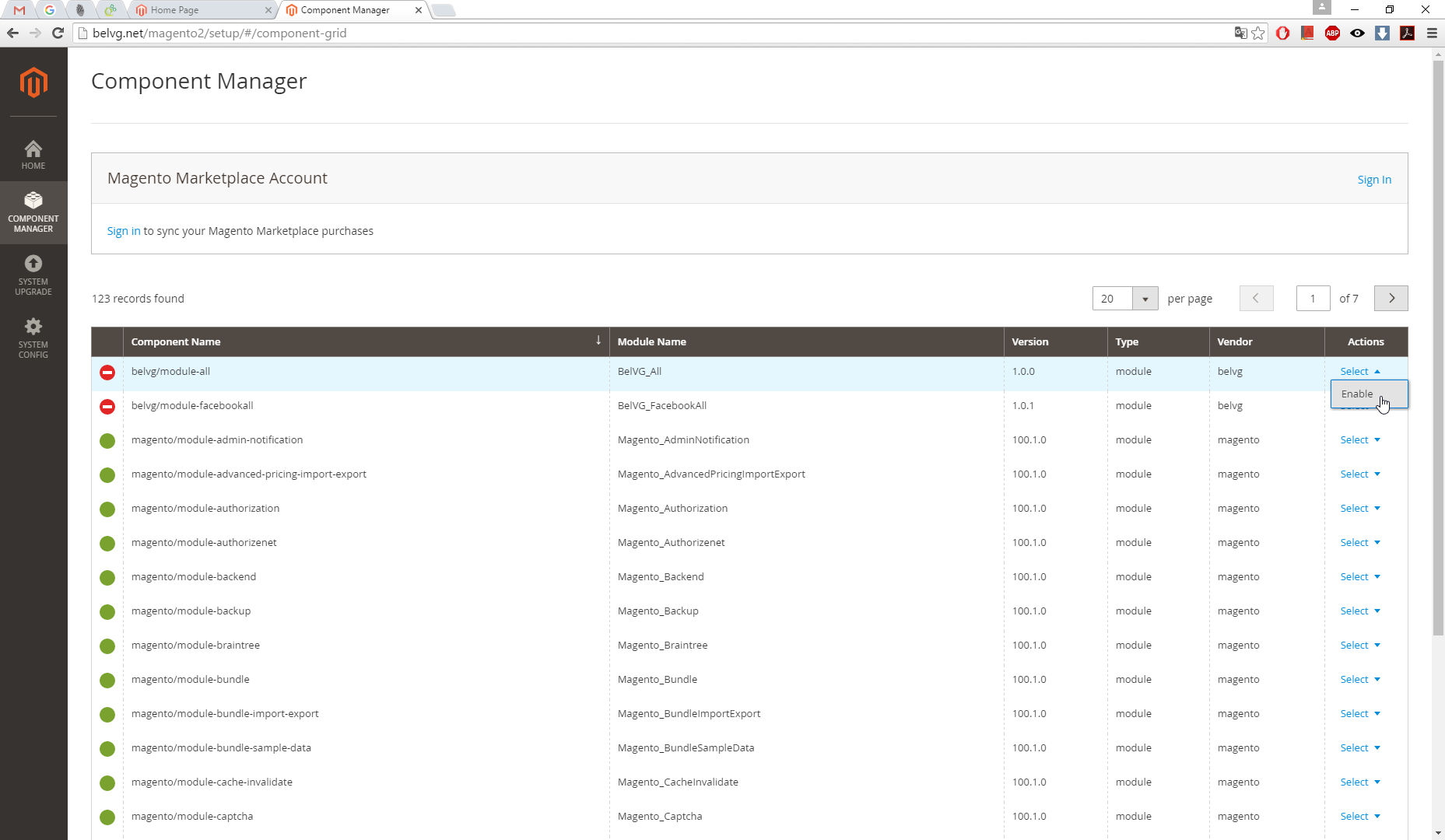
Task: Open Select dropdown for magento/module-authorizenet
Action: 1360,542
